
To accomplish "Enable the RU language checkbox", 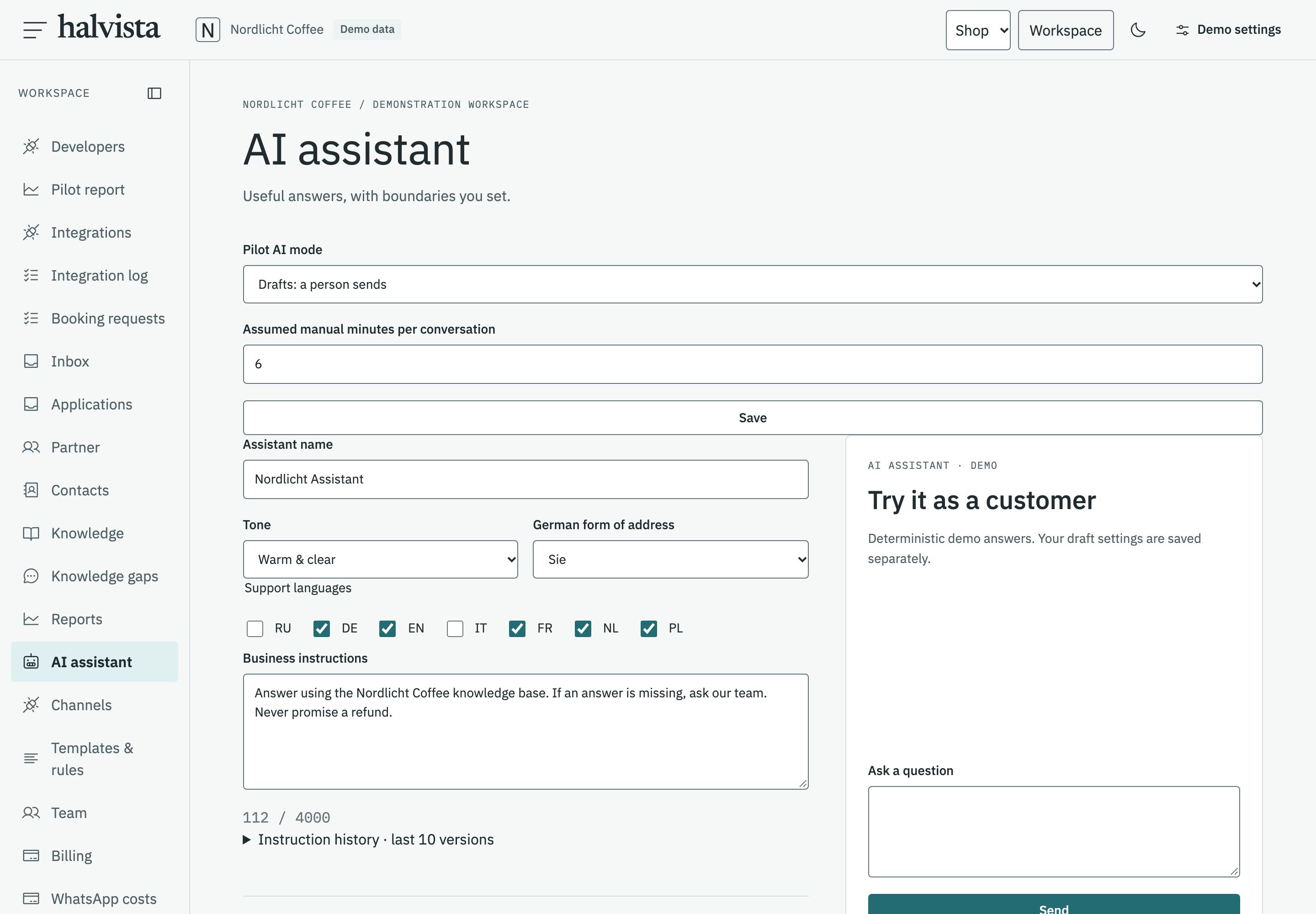I will [255, 629].
